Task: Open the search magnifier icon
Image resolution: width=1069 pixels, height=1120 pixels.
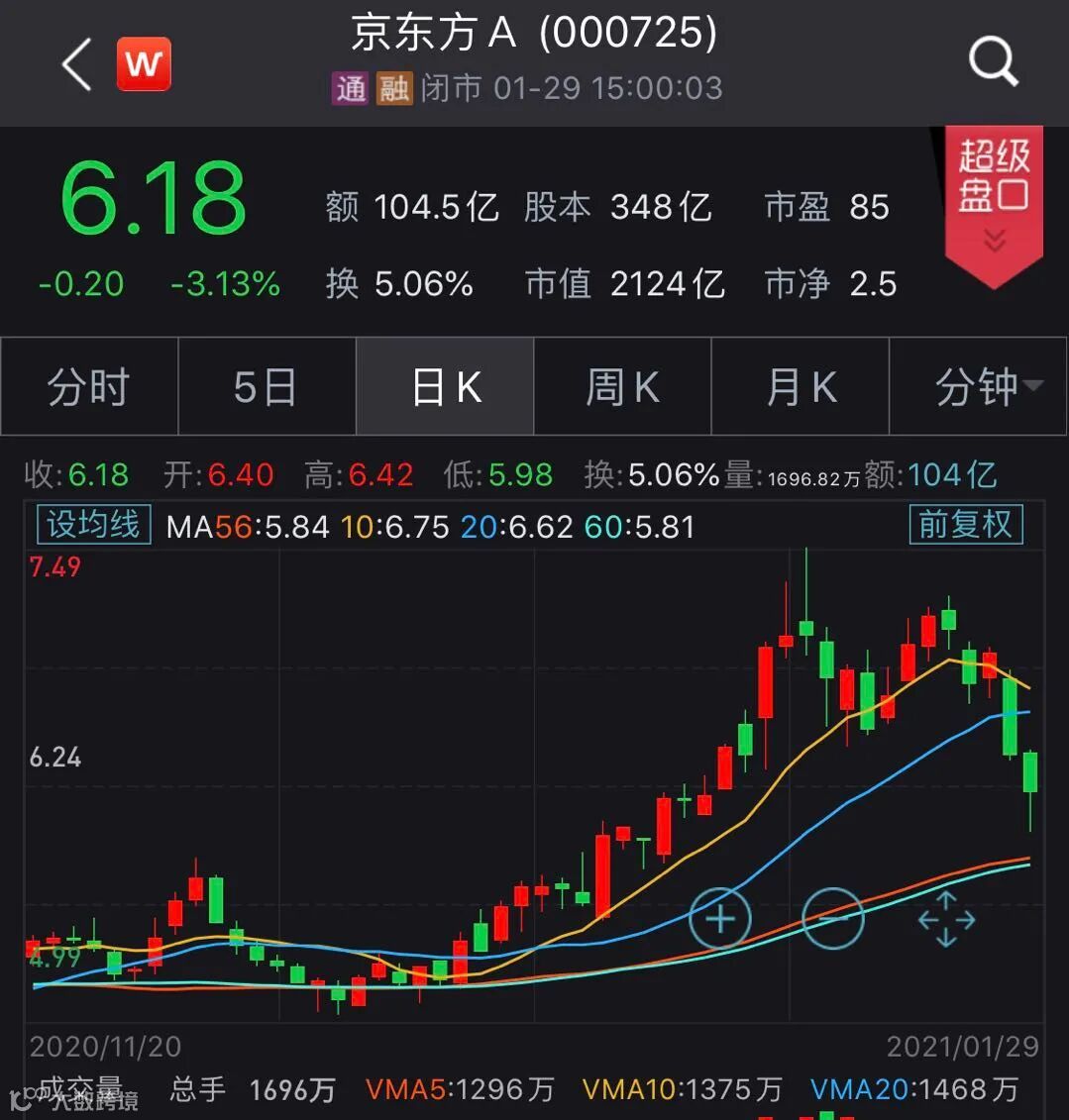Action: click(x=994, y=62)
